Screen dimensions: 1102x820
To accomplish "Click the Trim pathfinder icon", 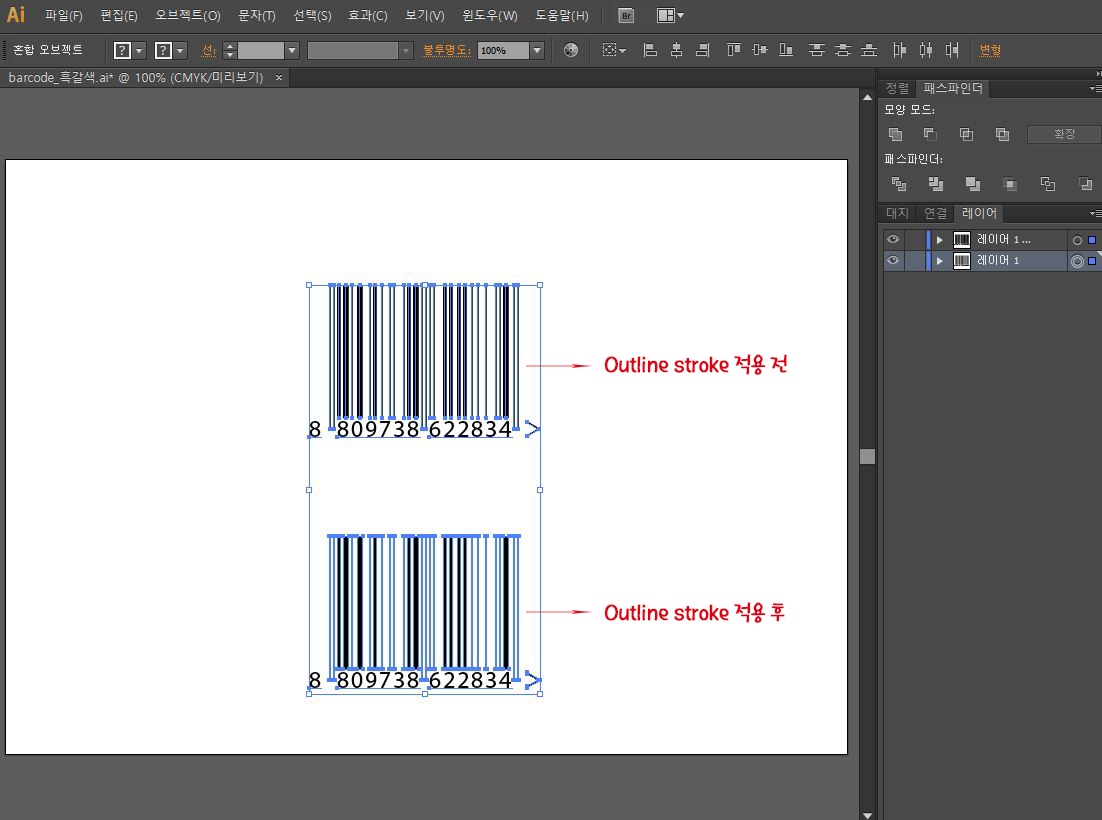I will pos(935,184).
